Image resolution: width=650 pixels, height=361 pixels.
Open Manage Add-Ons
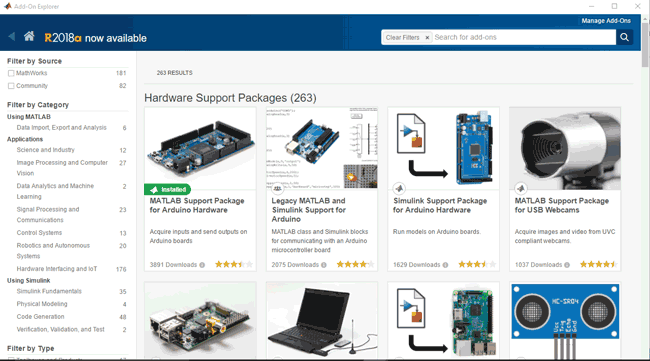tap(606, 21)
